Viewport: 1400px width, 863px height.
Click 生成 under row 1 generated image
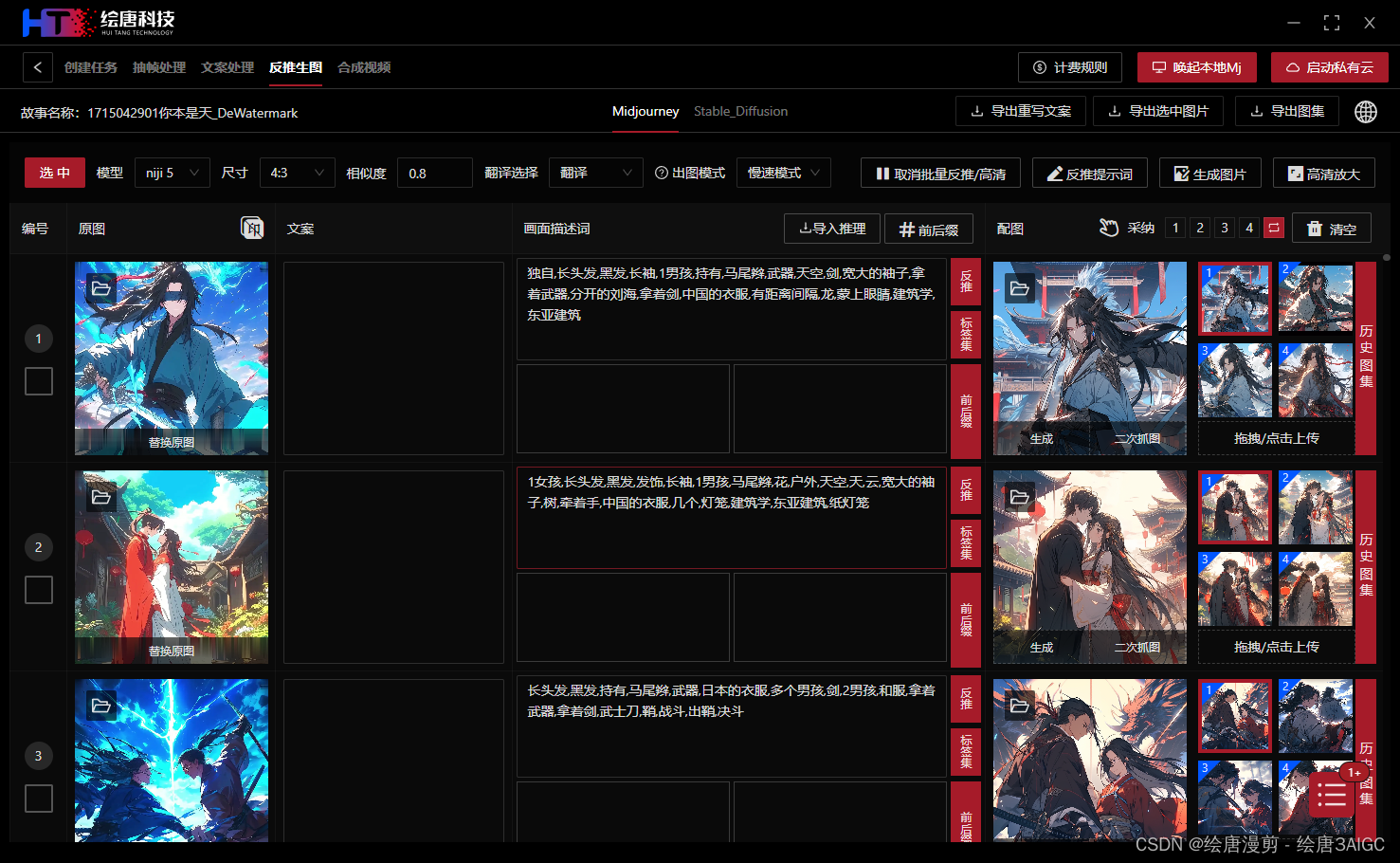click(1042, 438)
